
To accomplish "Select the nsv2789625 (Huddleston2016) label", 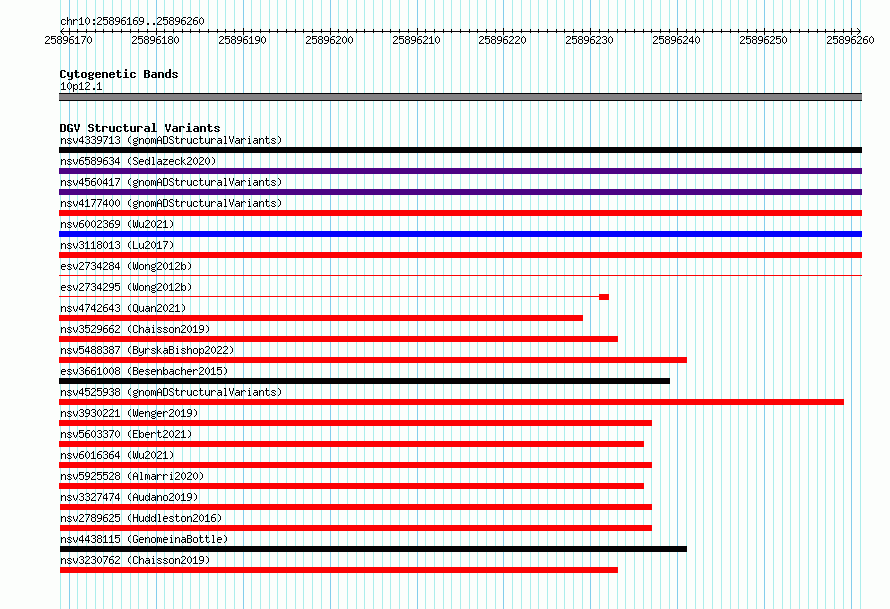I will point(141,518).
